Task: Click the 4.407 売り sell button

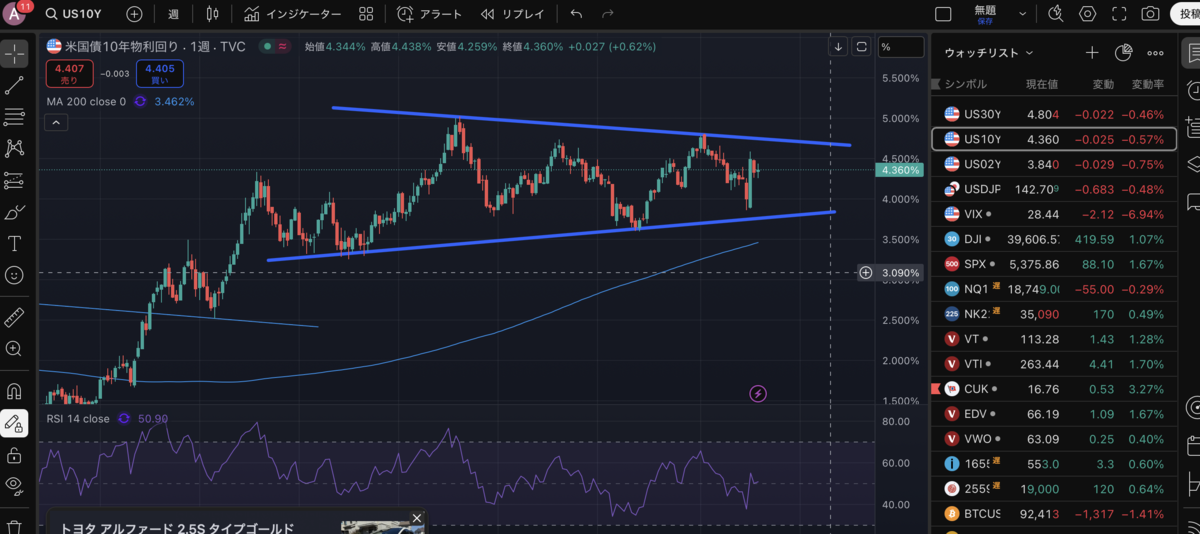Action: pos(70,73)
